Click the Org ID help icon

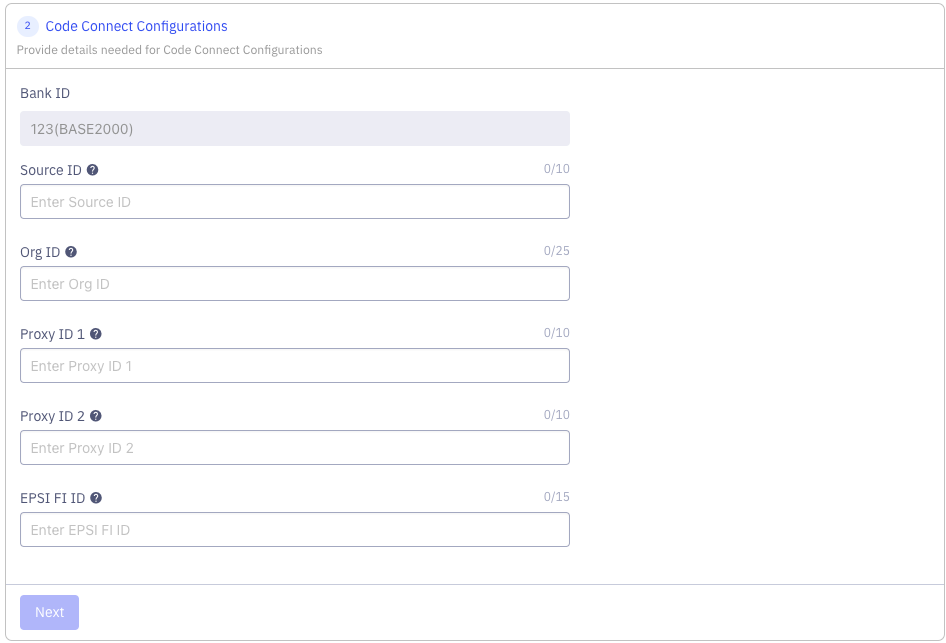point(71,253)
